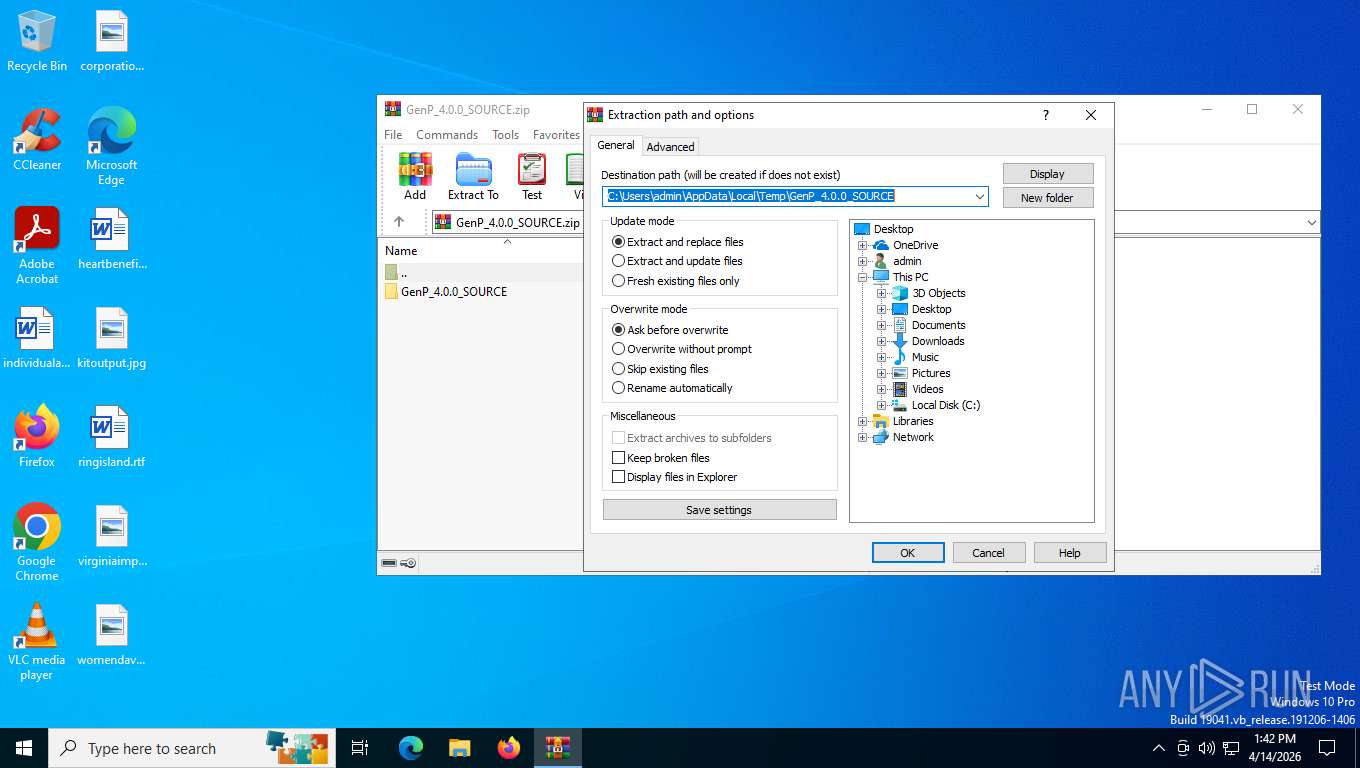Collapse the This PC tree node
The width and height of the screenshot is (1360, 768).
pyautogui.click(x=862, y=277)
